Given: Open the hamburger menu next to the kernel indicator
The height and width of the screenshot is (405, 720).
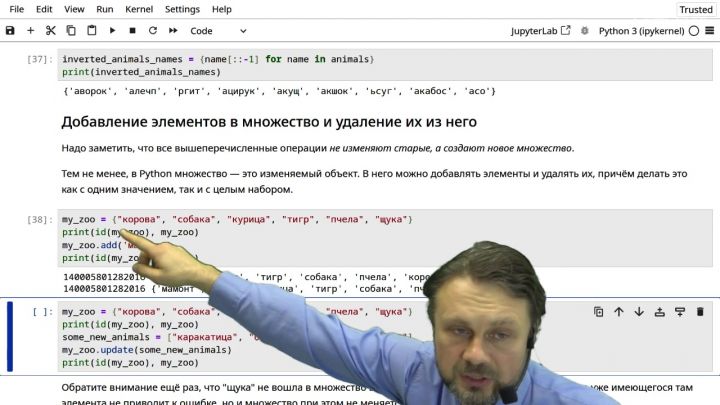Looking at the screenshot, I should [709, 31].
